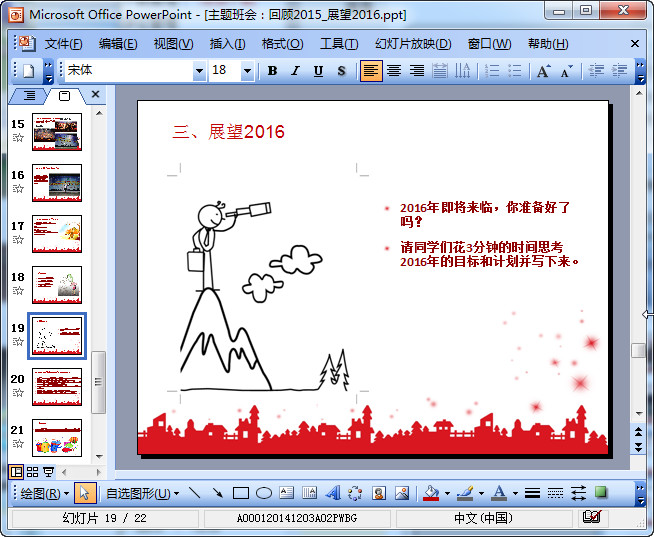Select slide 17 thumbnail

pos(57,234)
